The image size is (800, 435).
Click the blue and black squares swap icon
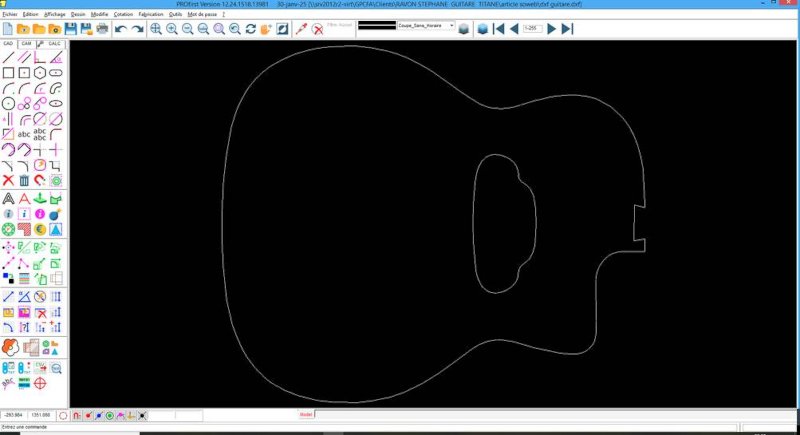8,278
